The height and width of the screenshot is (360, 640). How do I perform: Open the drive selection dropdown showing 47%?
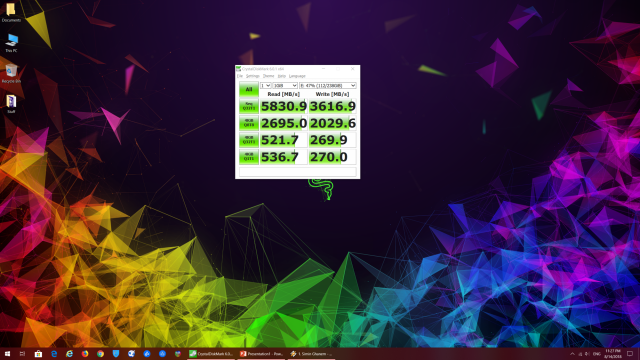click(328, 85)
